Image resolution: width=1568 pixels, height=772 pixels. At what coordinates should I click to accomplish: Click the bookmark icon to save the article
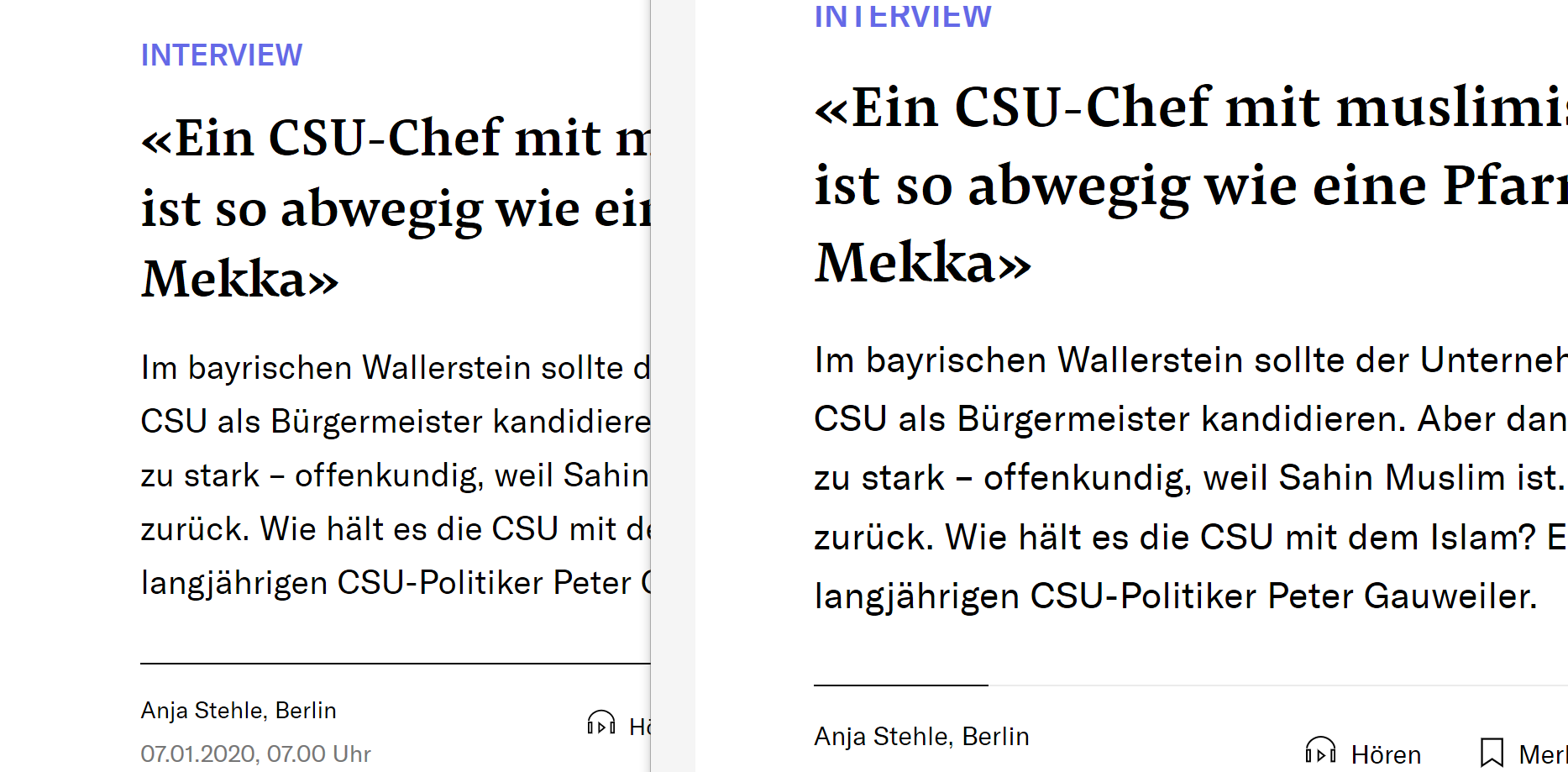coord(1492,752)
